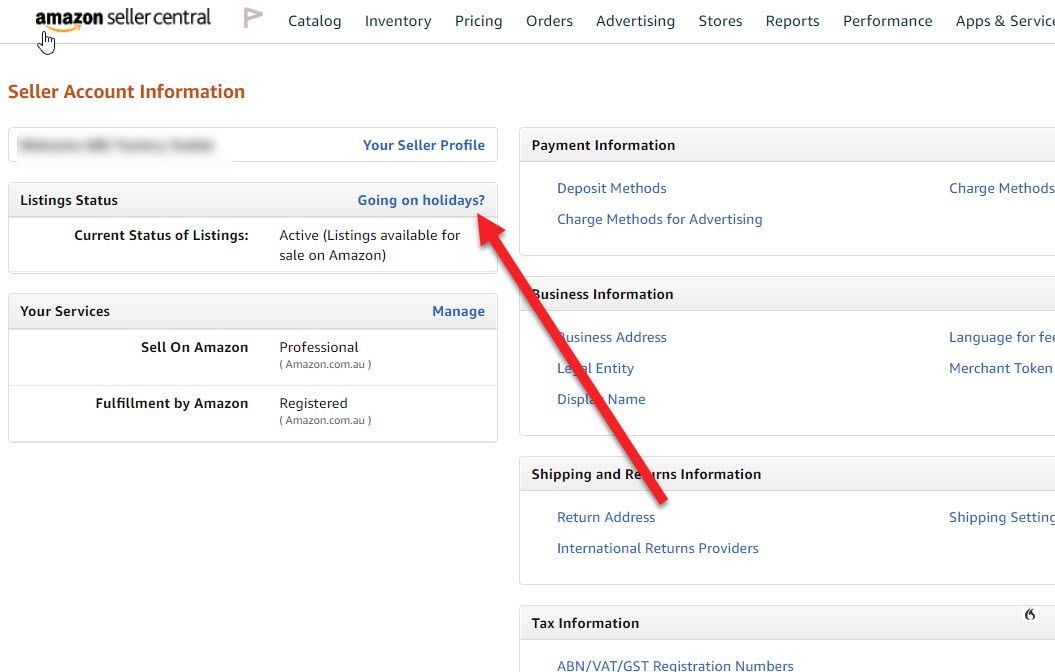This screenshot has height=672, width=1055.
Task: Open the Reports menu
Action: [792, 21]
